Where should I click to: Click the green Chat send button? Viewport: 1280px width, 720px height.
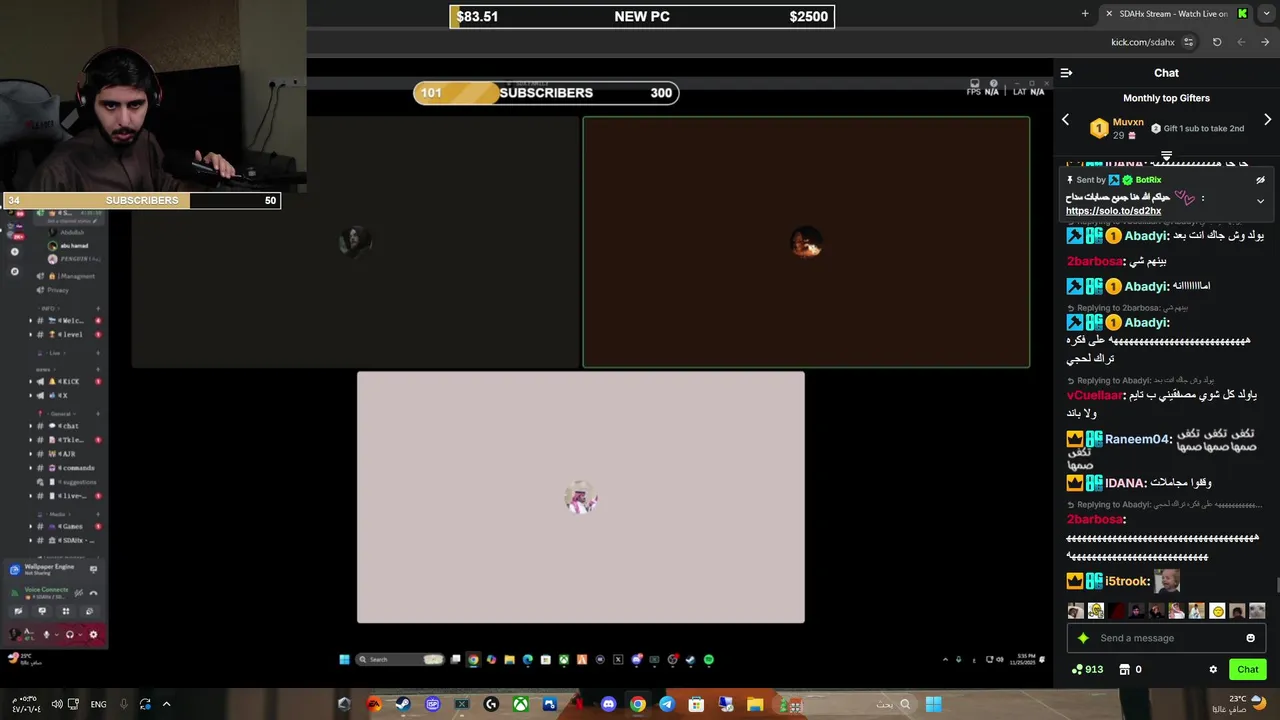(x=1248, y=669)
